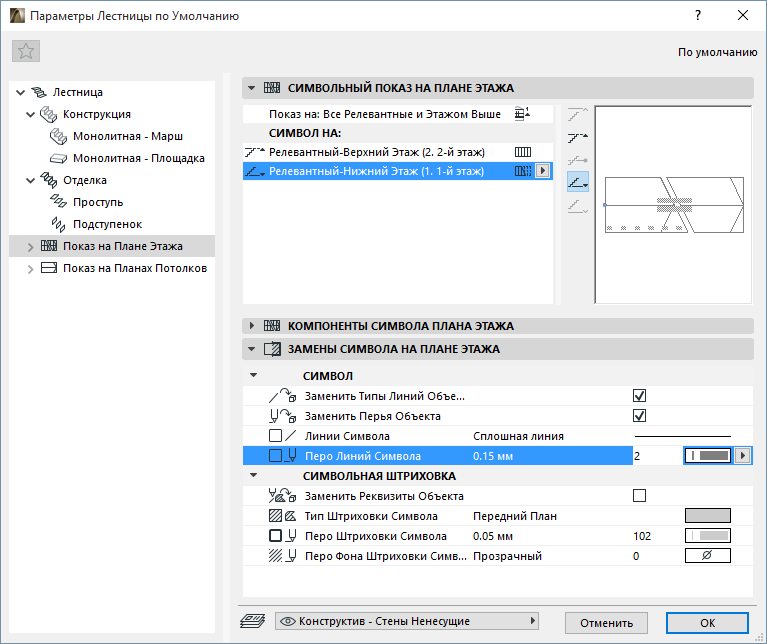Select second stair symbol icon with up arrow
The width and height of the screenshot is (767, 644).
coord(578,137)
